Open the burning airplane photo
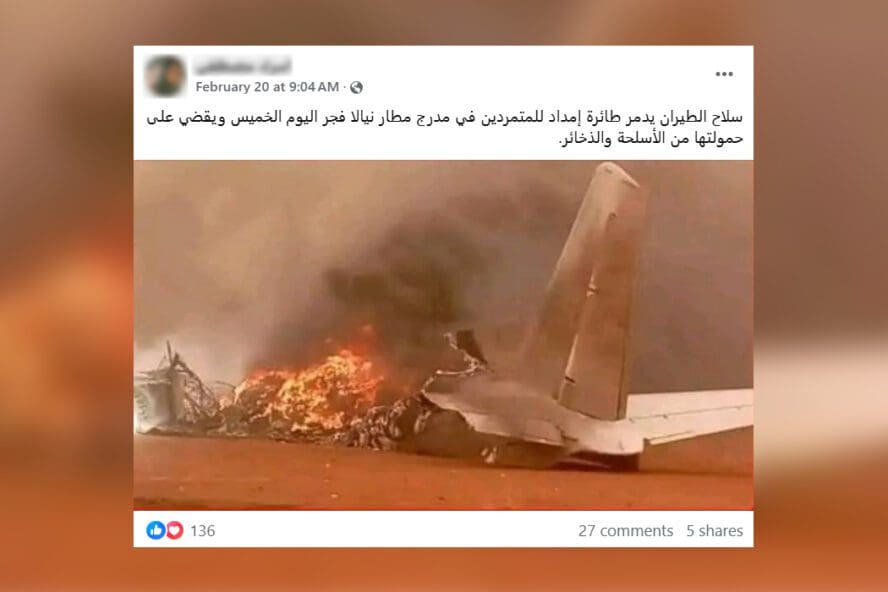Image resolution: width=888 pixels, height=592 pixels. (443, 335)
